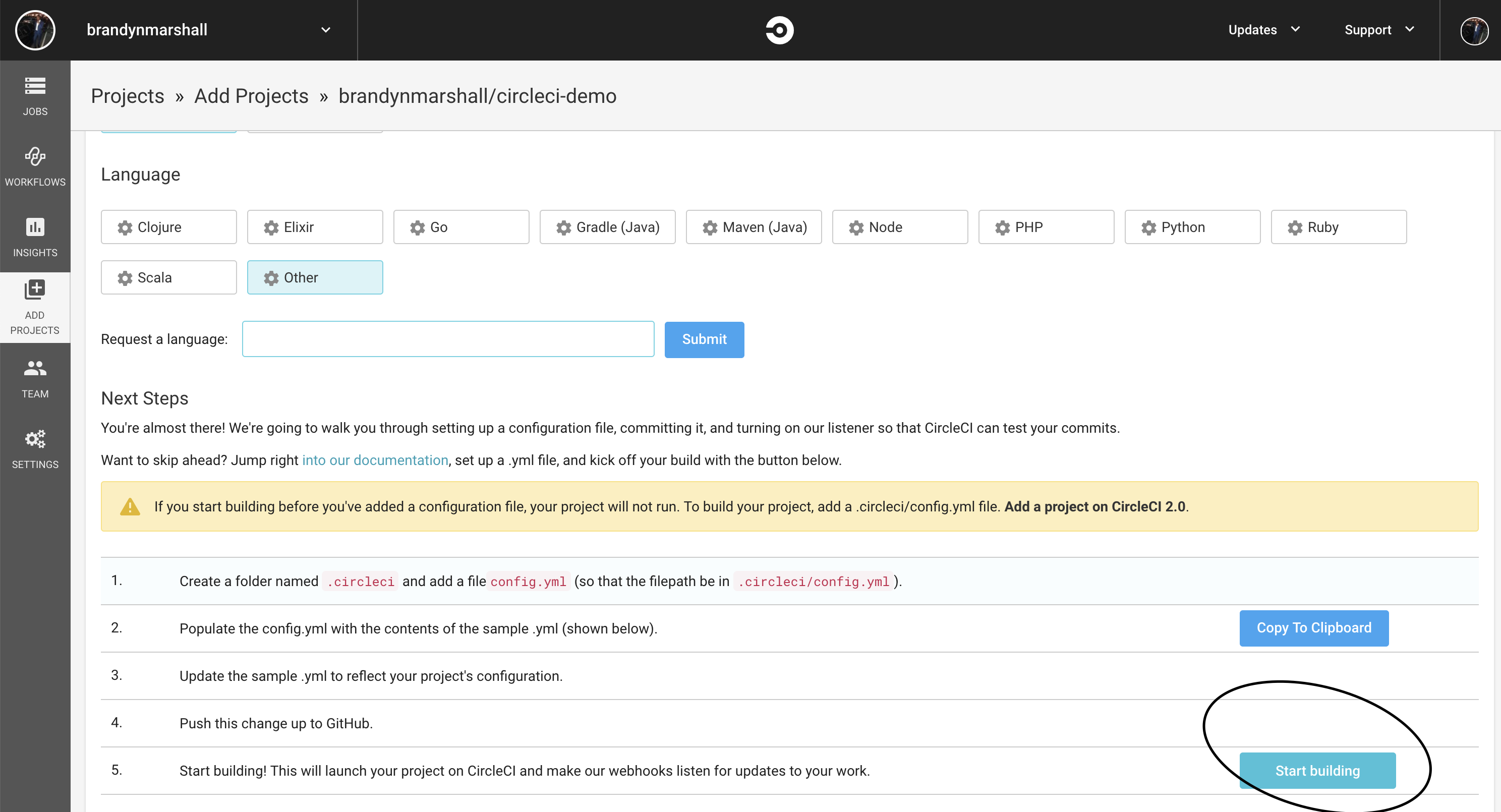Open the user avatar menu at top right
Screen dimensions: 1501x812
pyautogui.click(x=1474, y=30)
